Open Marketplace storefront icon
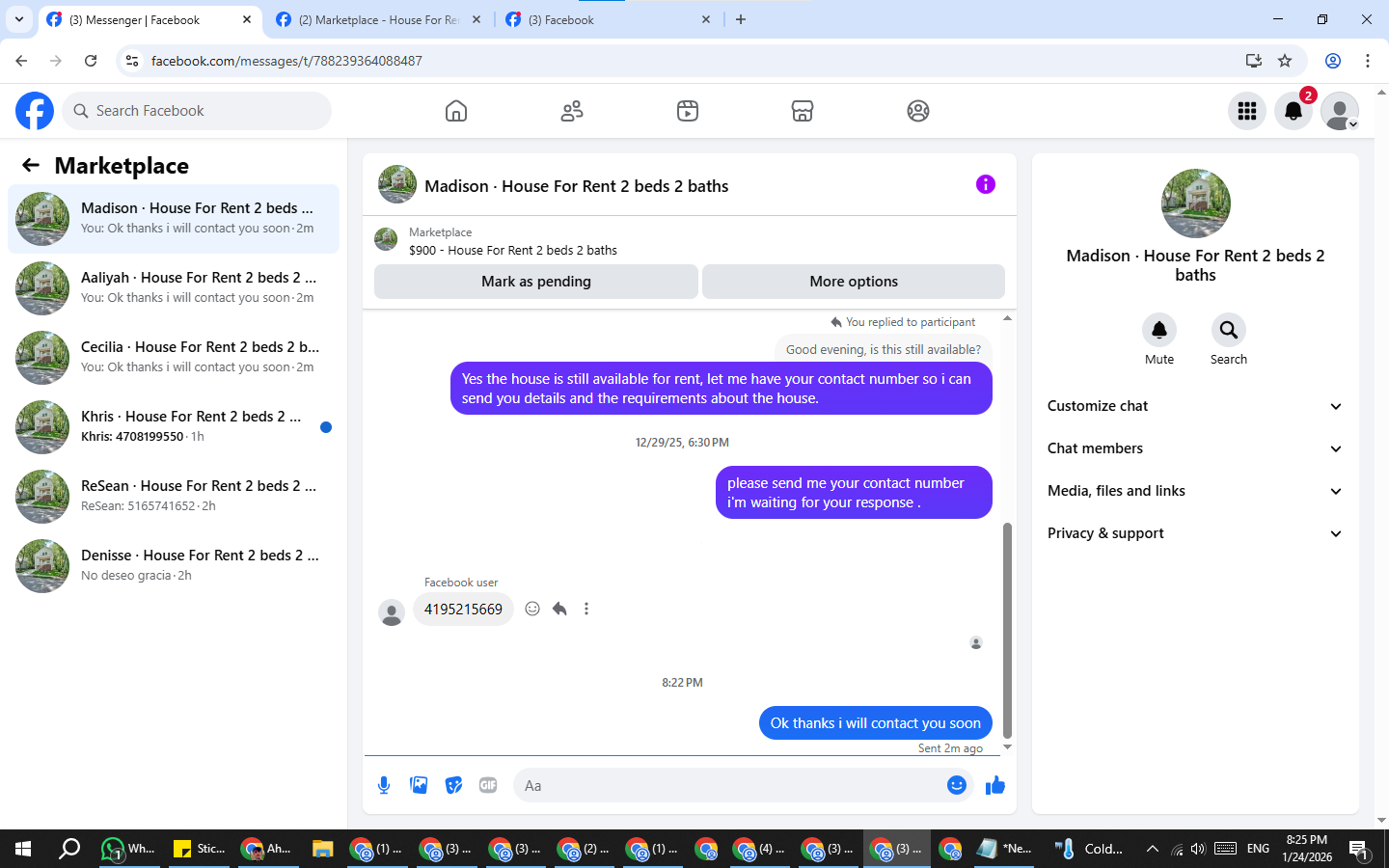Image resolution: width=1389 pixels, height=868 pixels. (803, 111)
